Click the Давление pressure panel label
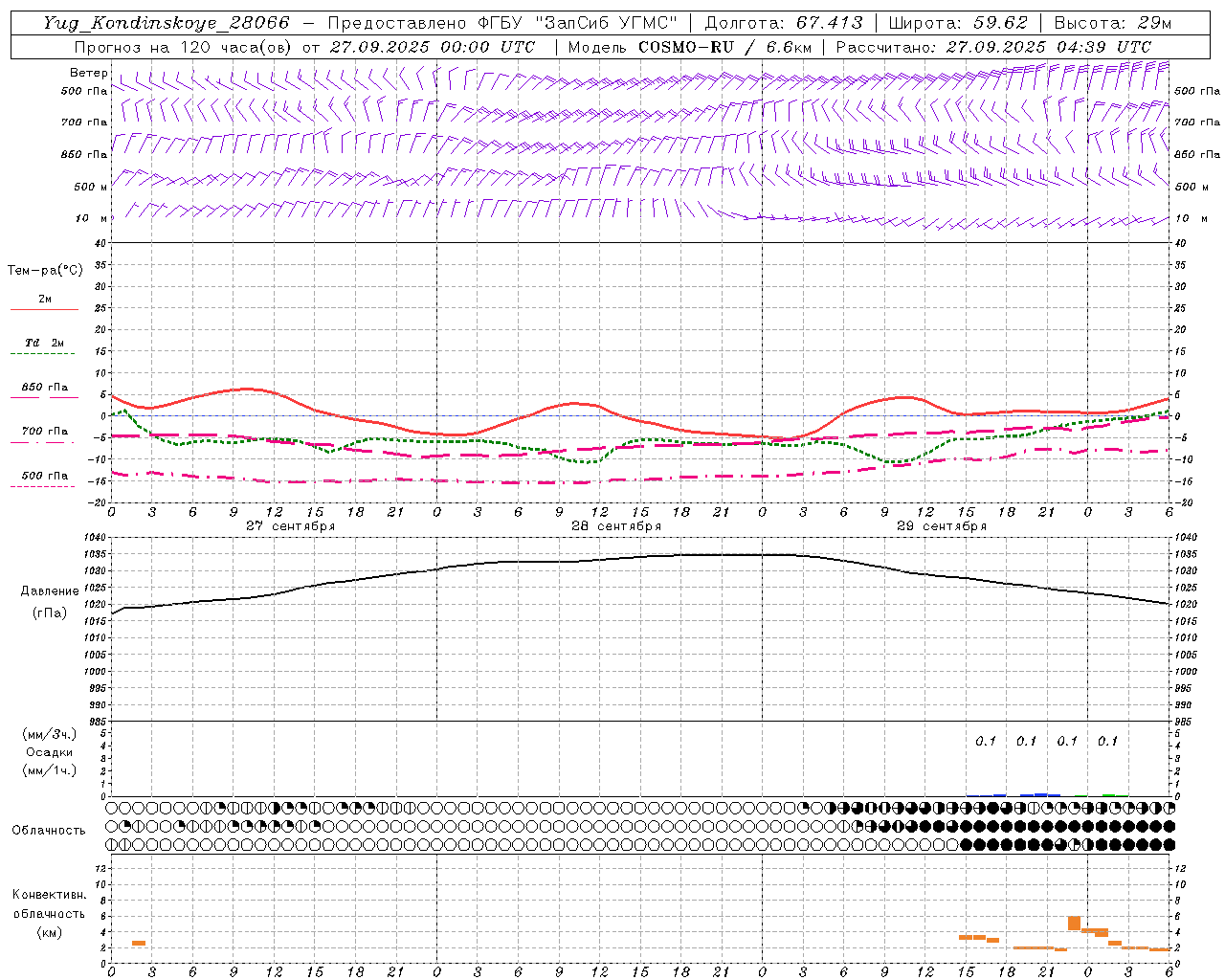 (x=50, y=591)
